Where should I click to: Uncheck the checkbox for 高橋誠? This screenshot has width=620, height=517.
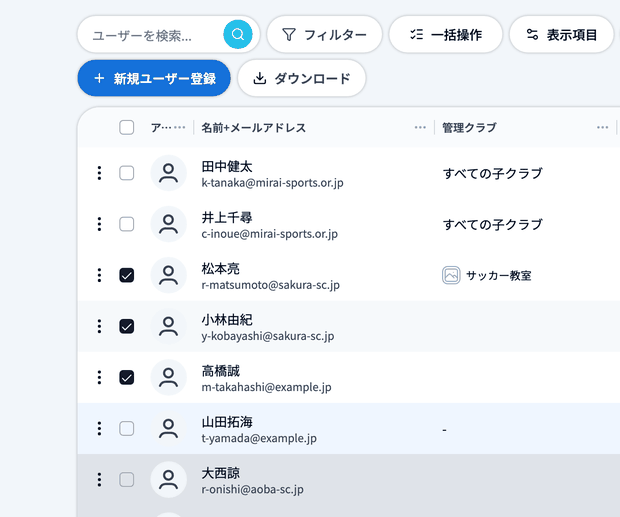click(x=127, y=377)
